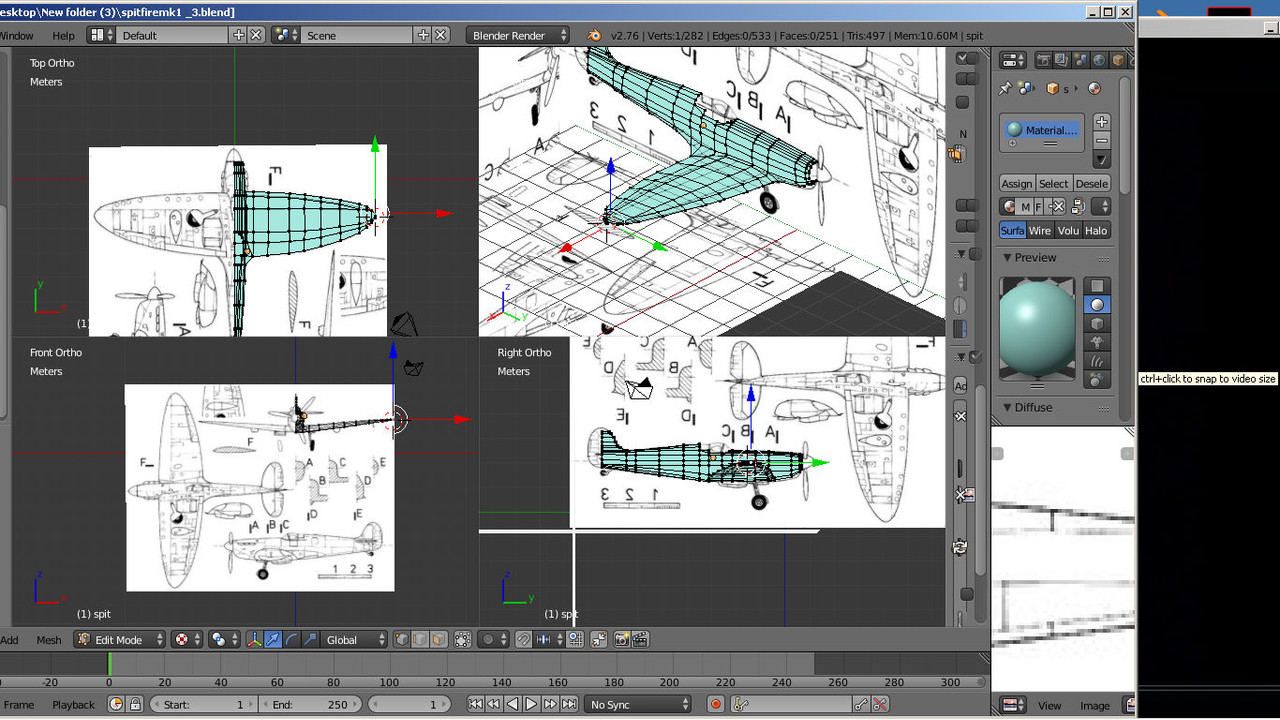The width and height of the screenshot is (1280, 720).
Task: Switch to edge select mode
Action: (419, 640)
